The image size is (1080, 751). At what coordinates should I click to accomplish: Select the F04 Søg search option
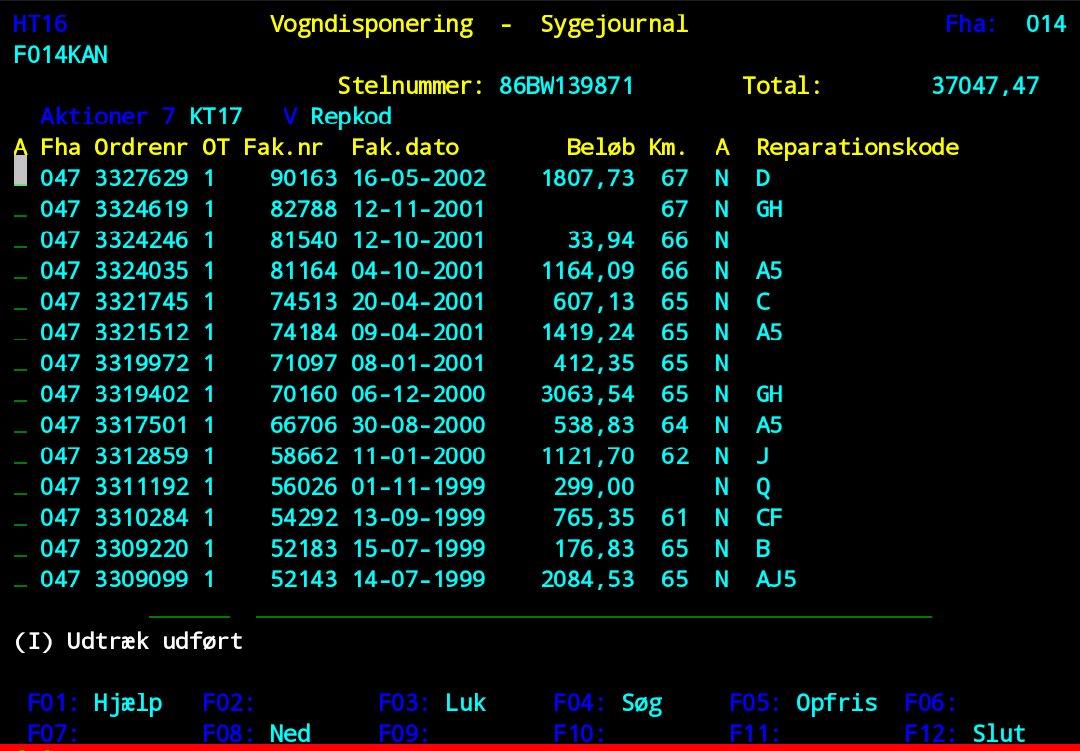click(x=607, y=703)
